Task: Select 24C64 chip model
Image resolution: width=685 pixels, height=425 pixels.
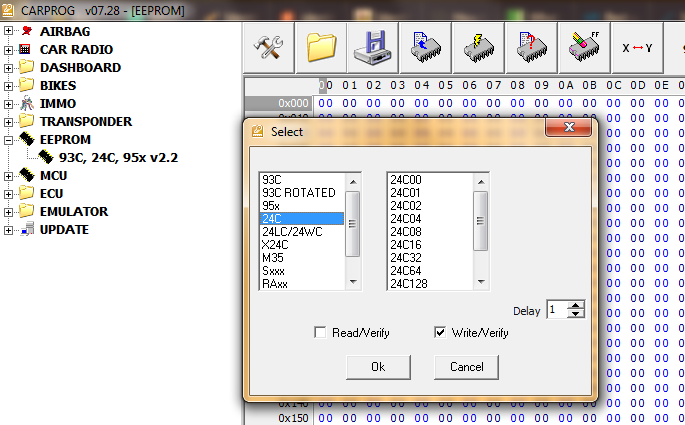Action: (x=430, y=271)
